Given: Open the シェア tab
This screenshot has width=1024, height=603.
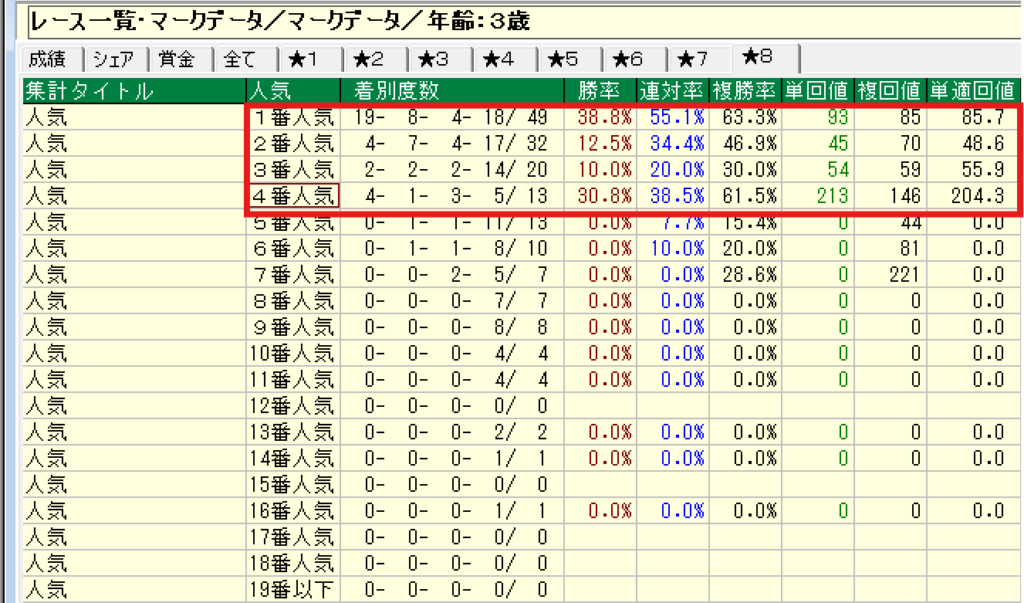Looking at the screenshot, I should pyautogui.click(x=115, y=60).
